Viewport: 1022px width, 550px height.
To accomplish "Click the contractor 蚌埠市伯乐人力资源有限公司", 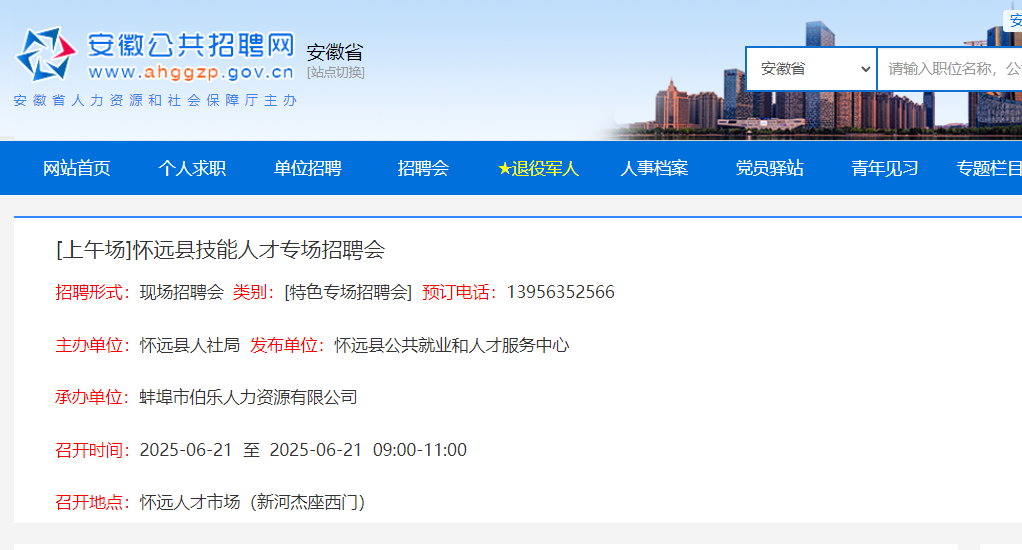I will [x=248, y=397].
